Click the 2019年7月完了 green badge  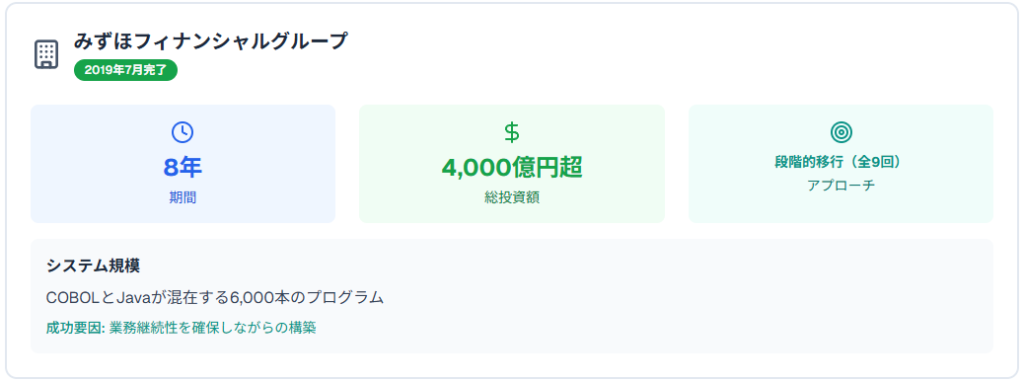126,71
